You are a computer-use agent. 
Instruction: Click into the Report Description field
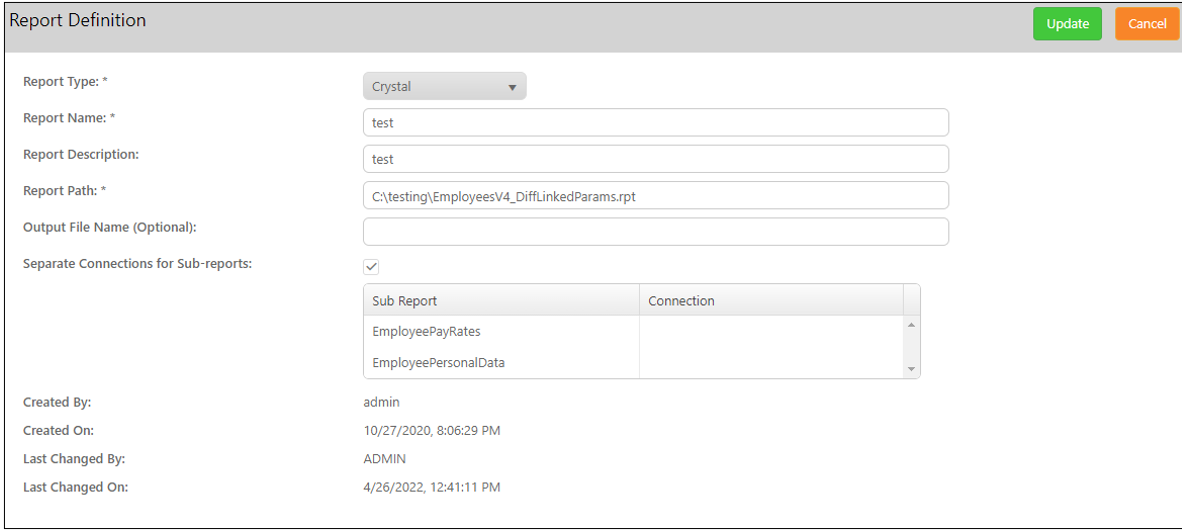[x=656, y=160]
